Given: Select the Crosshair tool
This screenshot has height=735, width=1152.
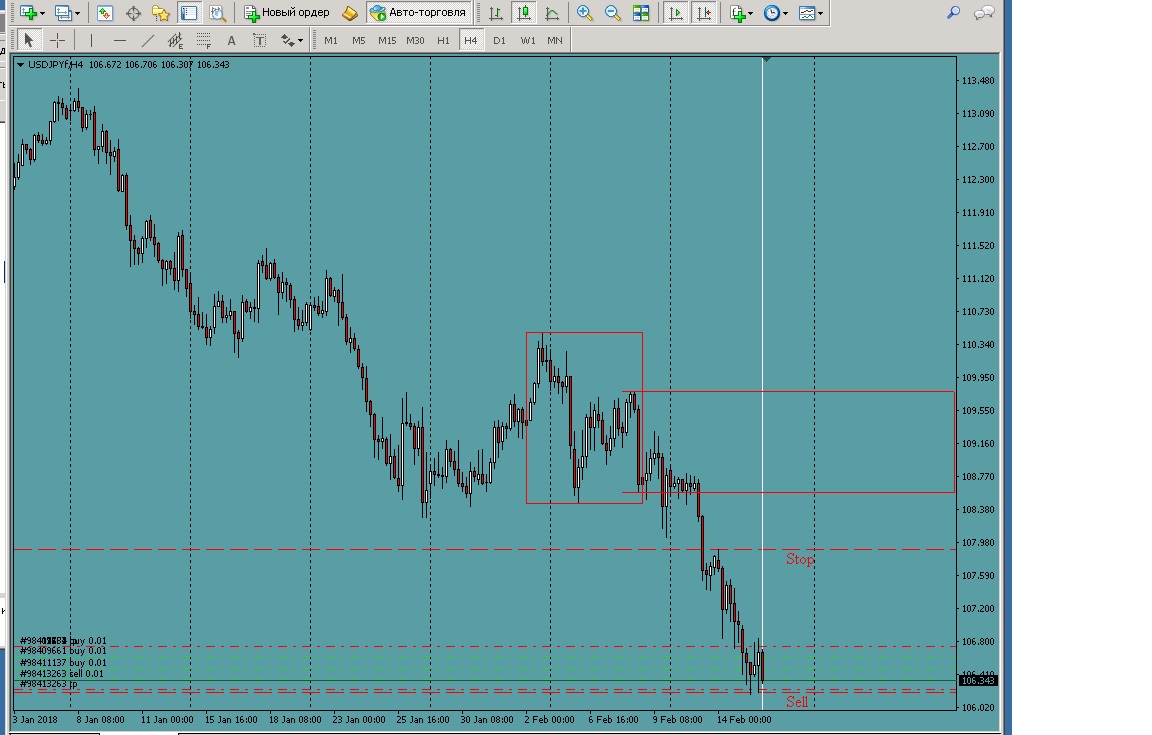Looking at the screenshot, I should point(57,40).
